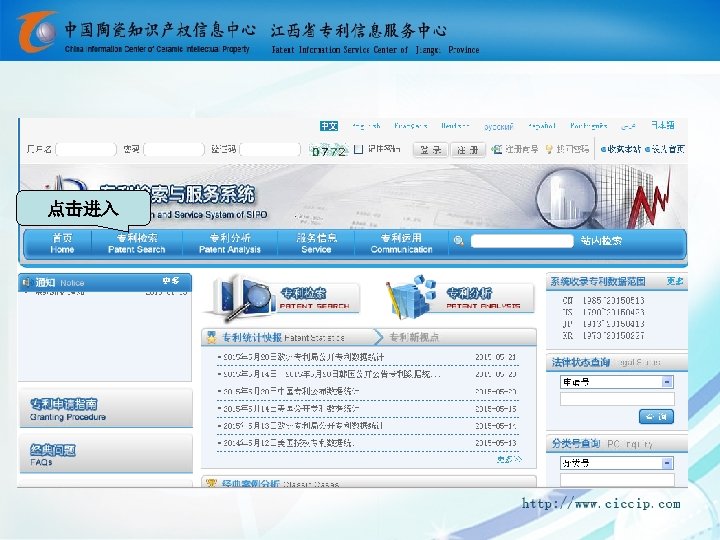
Task: Open the statistics news item dated 2015-05-21
Action: 367,357
